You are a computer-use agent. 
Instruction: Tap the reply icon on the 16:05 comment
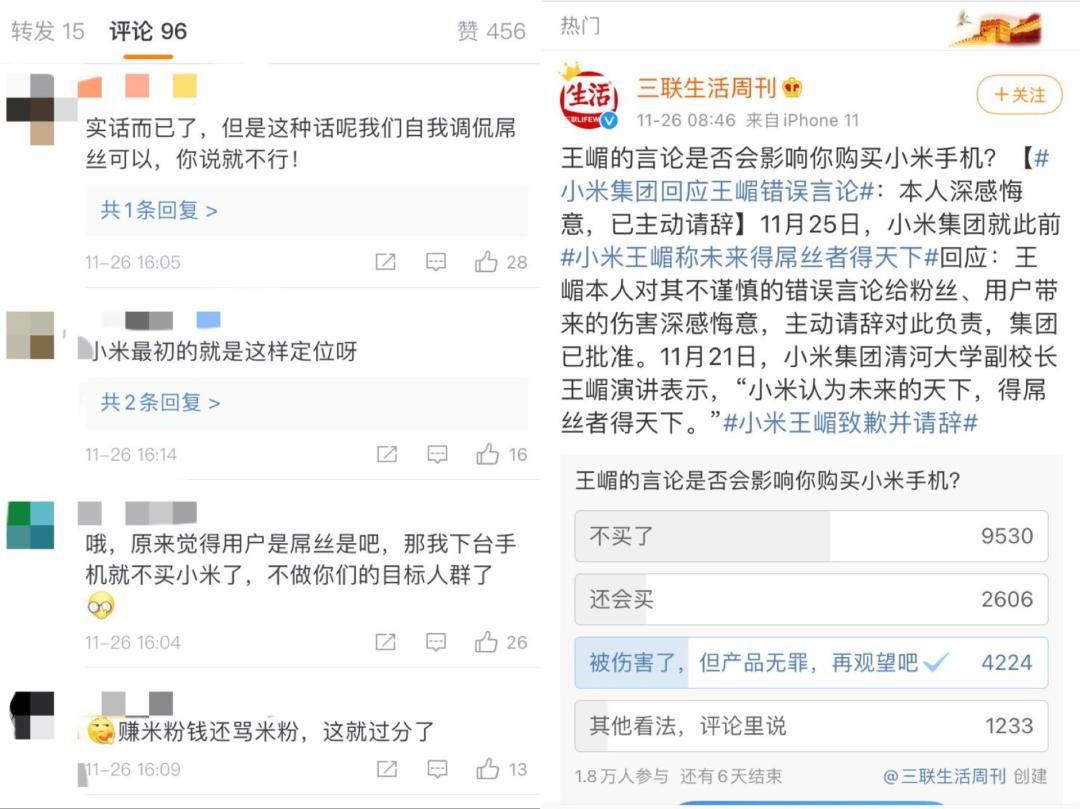tap(436, 262)
